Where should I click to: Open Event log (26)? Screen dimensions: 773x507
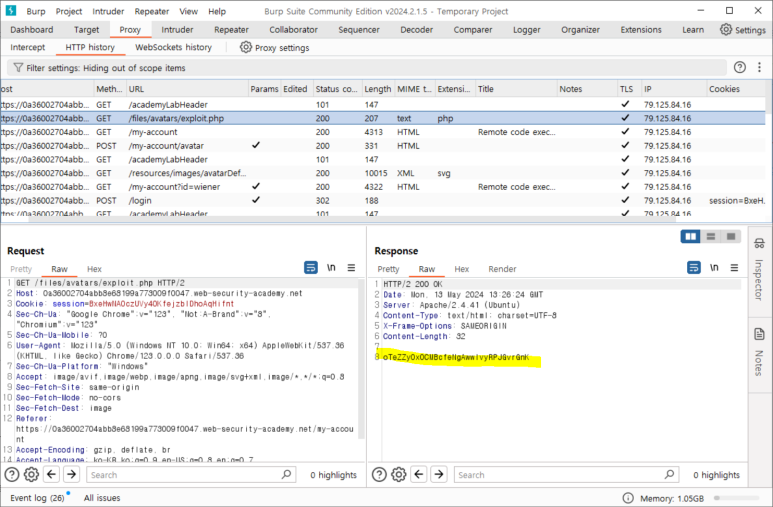tap(37, 498)
